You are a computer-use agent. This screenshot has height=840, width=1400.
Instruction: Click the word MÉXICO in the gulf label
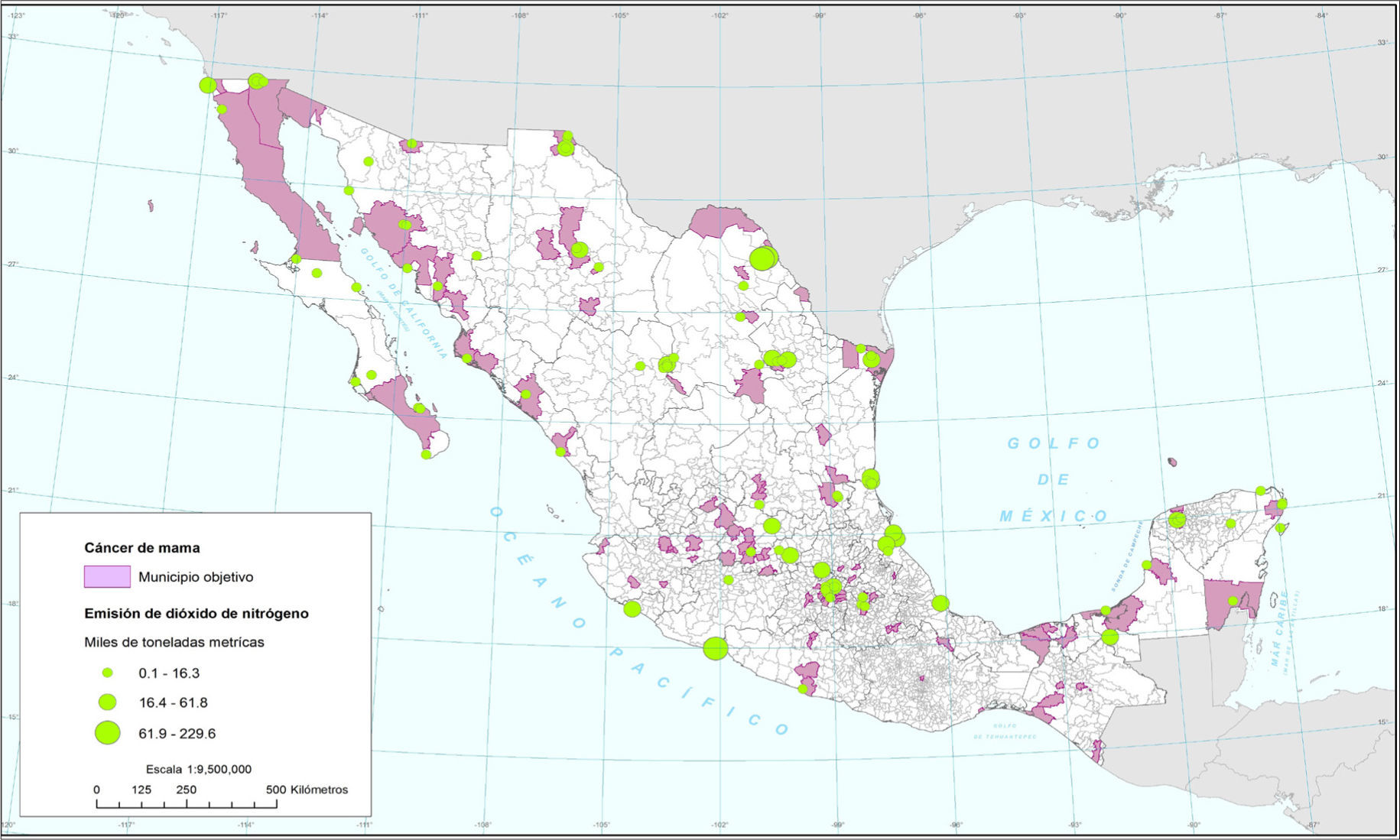click(x=1054, y=517)
